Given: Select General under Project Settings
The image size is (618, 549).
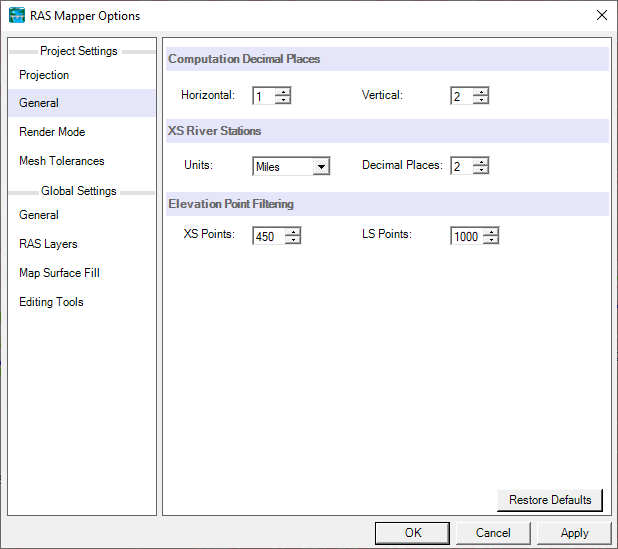Looking at the screenshot, I should (82, 103).
